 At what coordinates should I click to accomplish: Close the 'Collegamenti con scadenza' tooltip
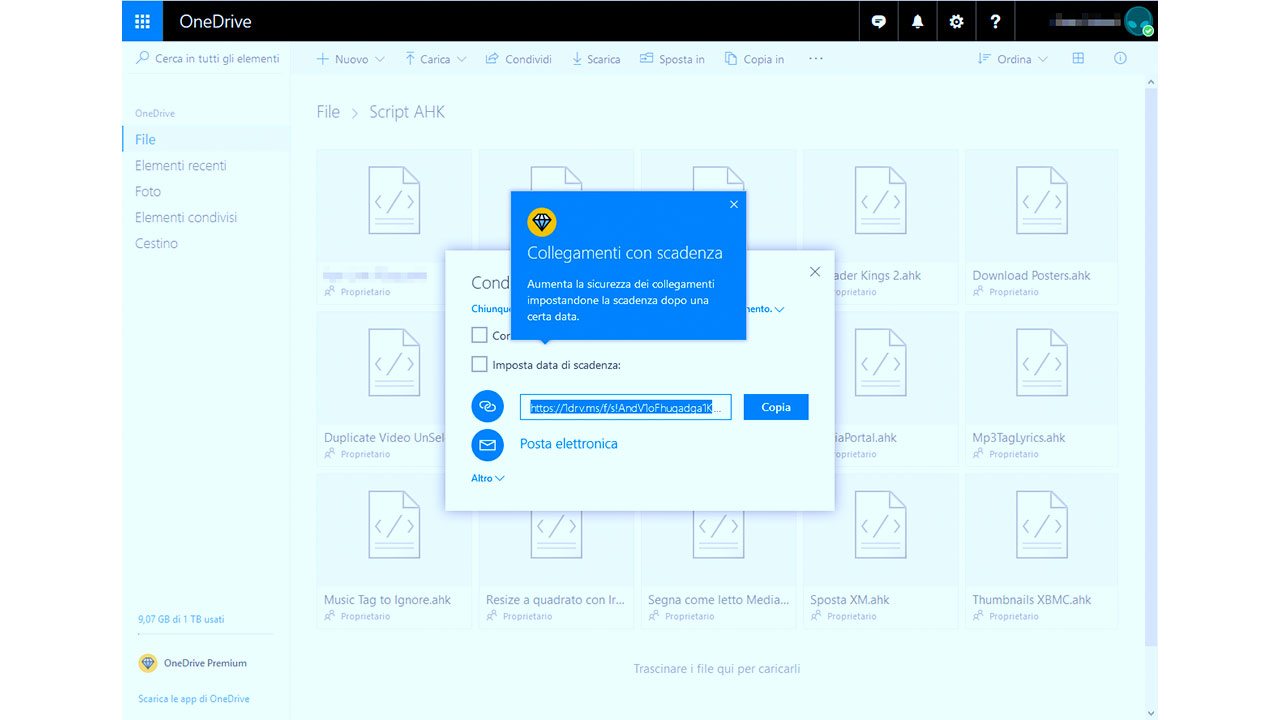pyautogui.click(x=734, y=204)
